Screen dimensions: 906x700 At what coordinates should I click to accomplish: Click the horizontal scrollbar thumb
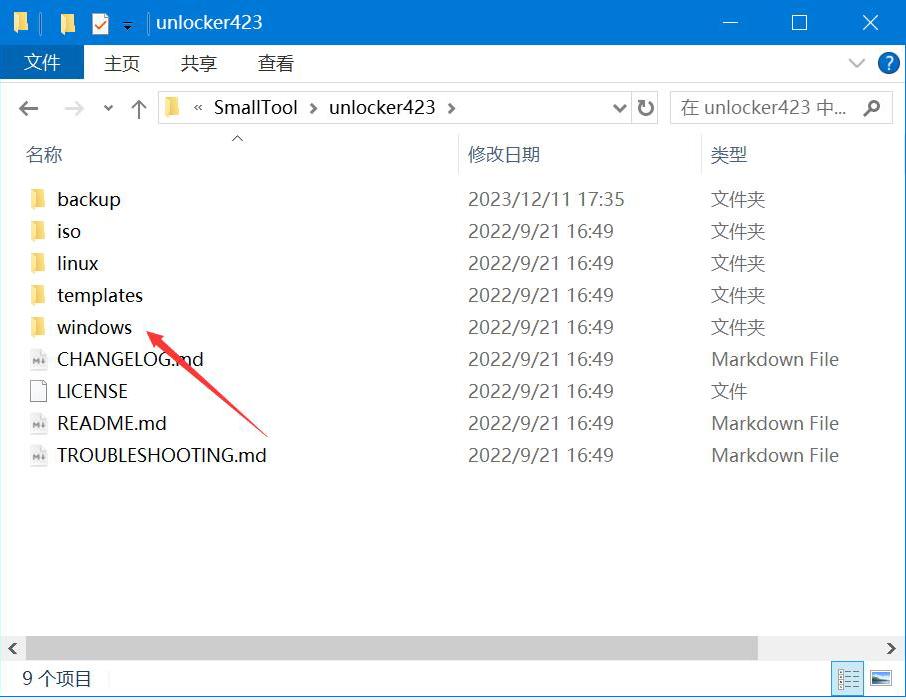pos(392,648)
